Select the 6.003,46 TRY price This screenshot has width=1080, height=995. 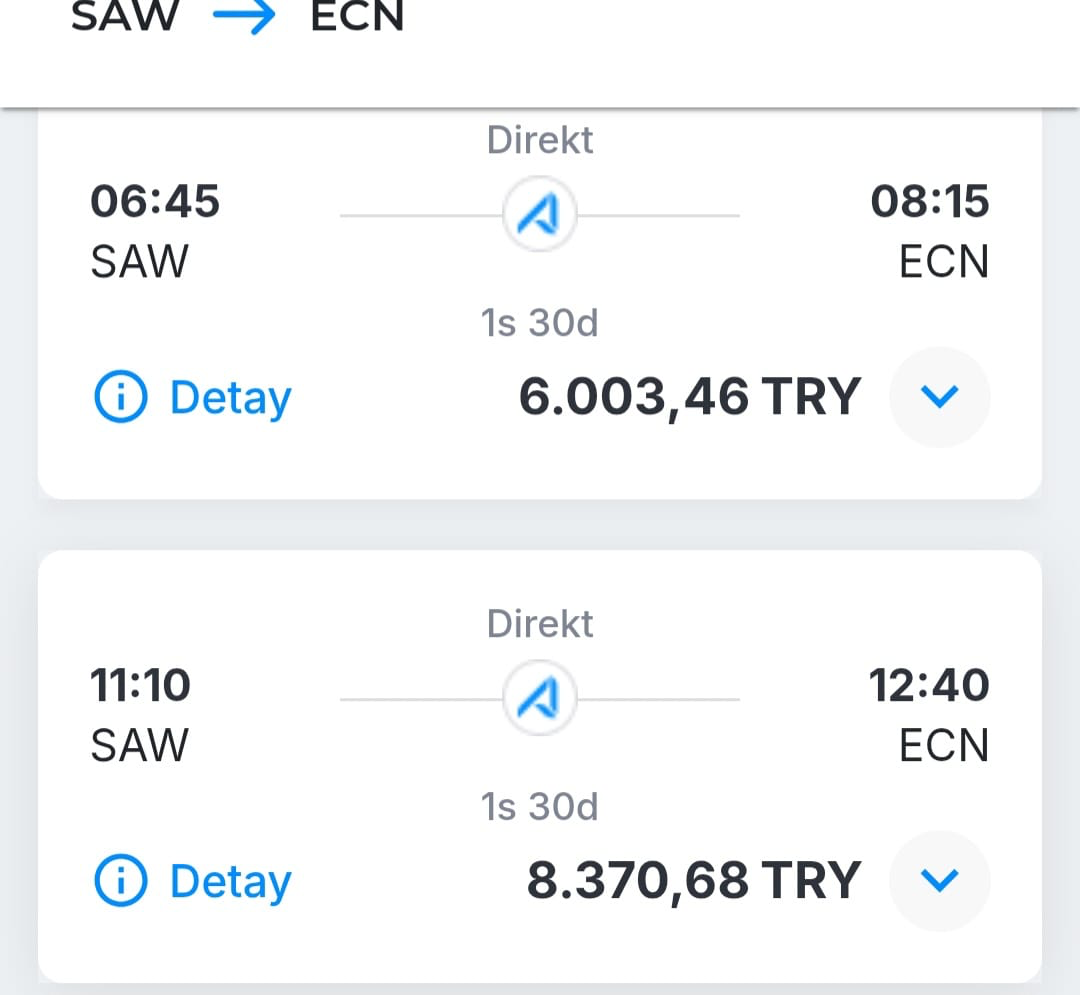[689, 398]
